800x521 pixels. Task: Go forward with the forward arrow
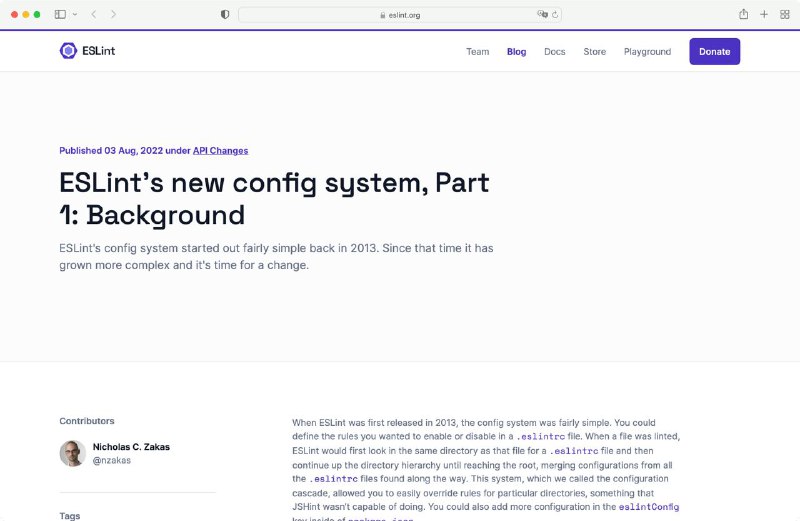coord(113,14)
